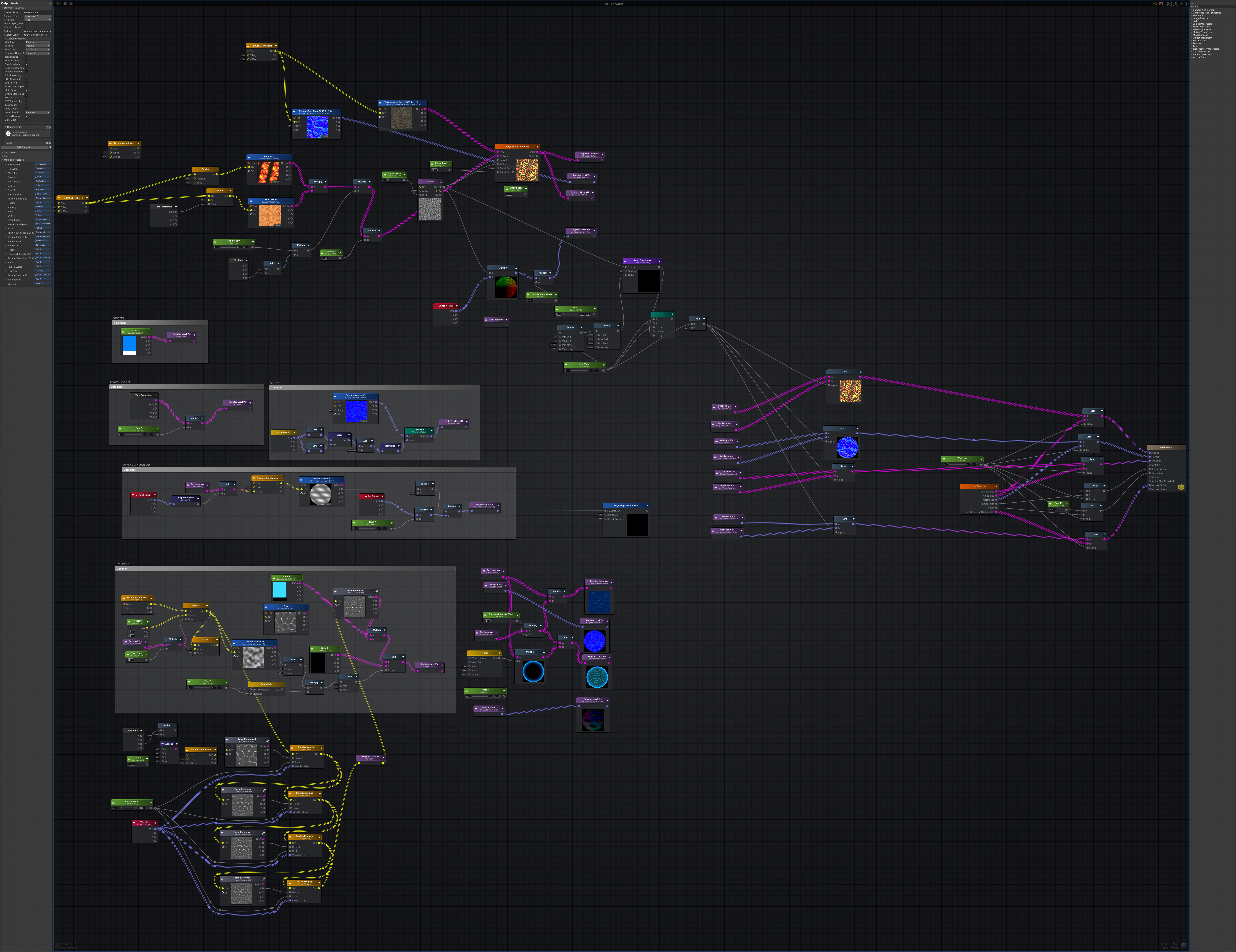The height and width of the screenshot is (952, 1236).
Task: Click the Edit Template button
Action: pyautogui.click(x=24, y=147)
